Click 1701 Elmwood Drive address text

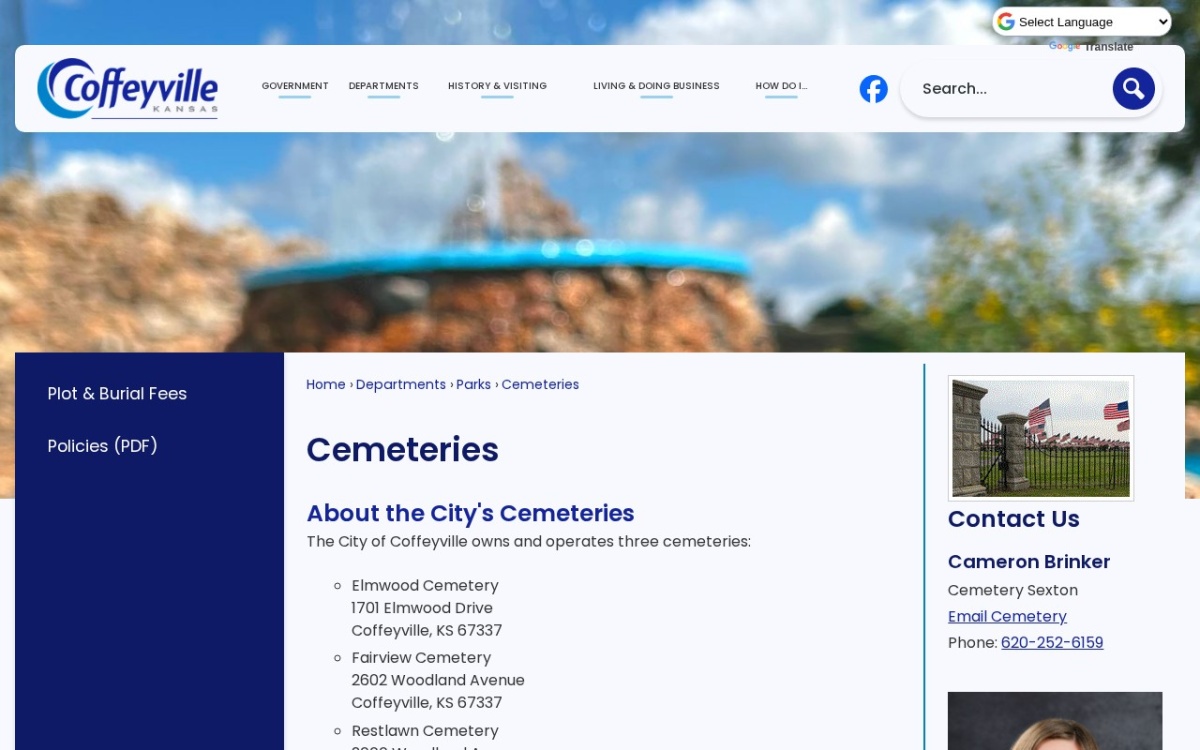[422, 608]
